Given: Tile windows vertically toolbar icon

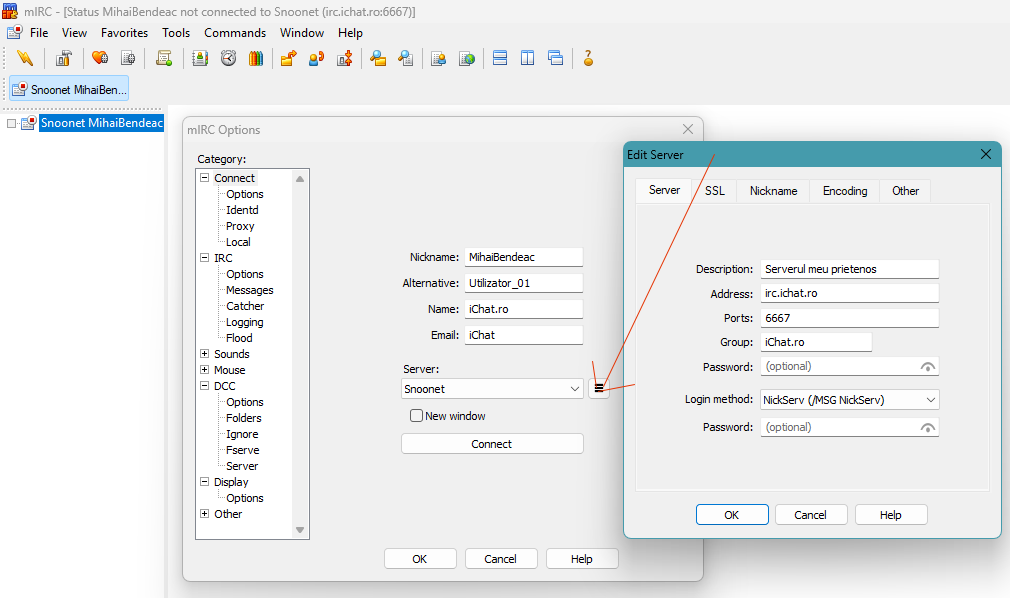Looking at the screenshot, I should 528,58.
